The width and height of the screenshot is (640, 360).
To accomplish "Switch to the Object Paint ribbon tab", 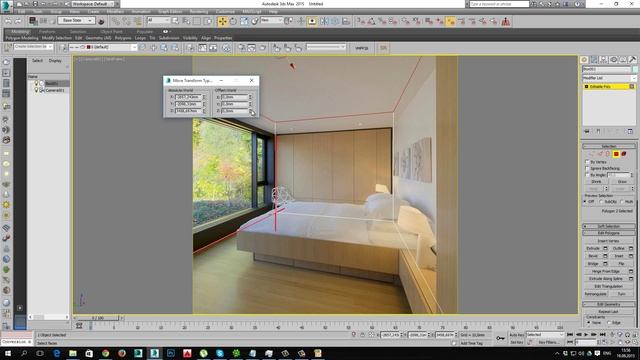I will click(111, 31).
